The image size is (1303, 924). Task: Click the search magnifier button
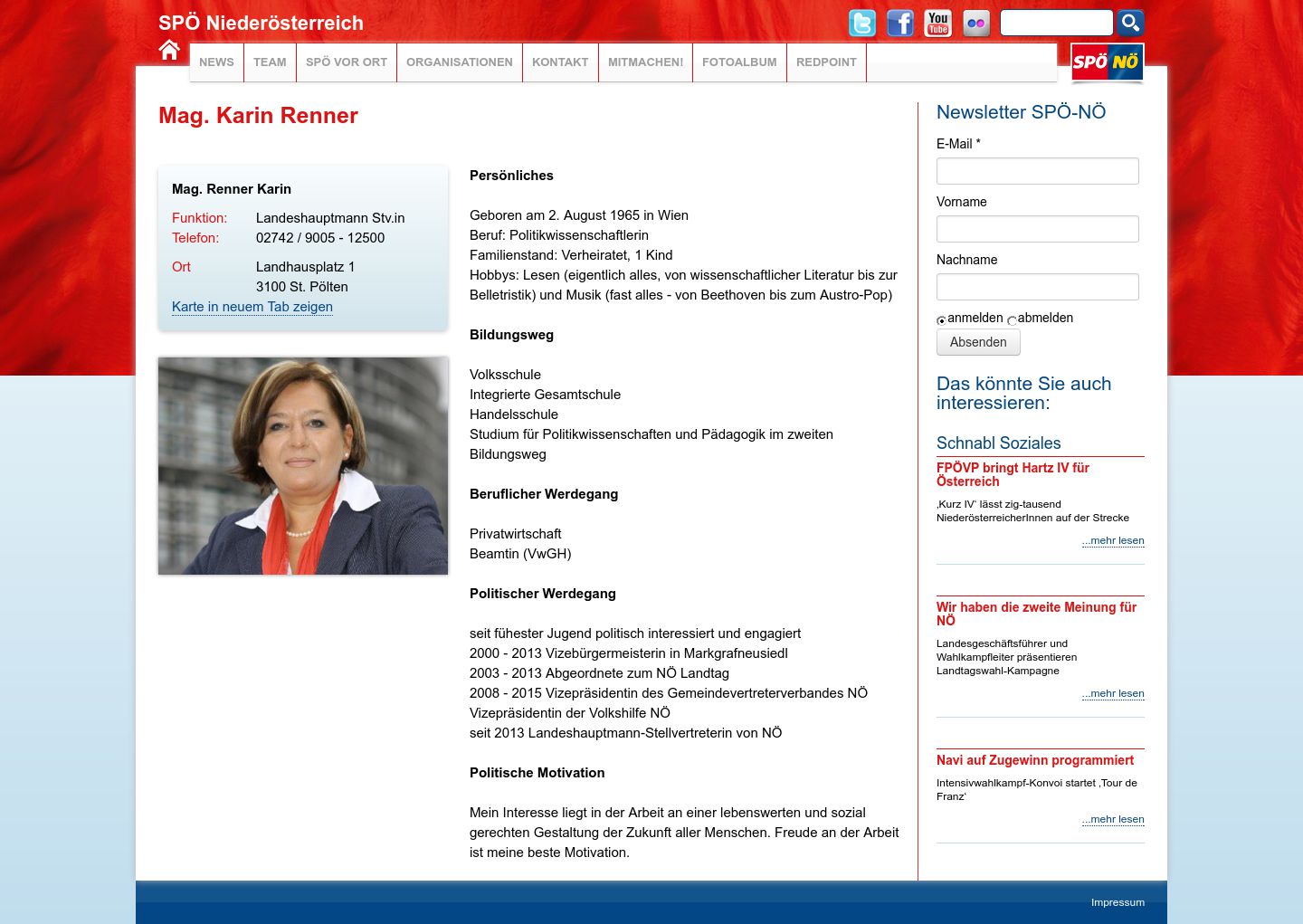1130,23
